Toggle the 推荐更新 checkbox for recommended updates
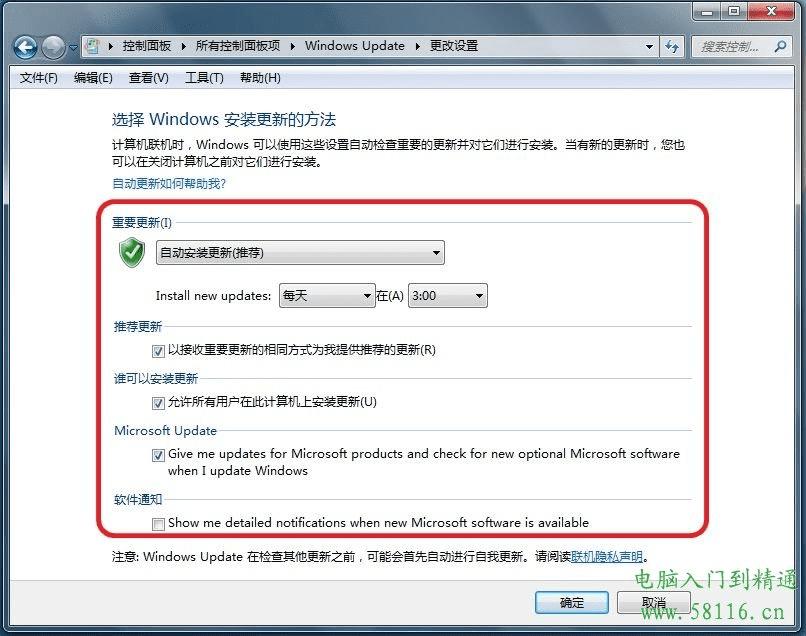 coord(158,351)
